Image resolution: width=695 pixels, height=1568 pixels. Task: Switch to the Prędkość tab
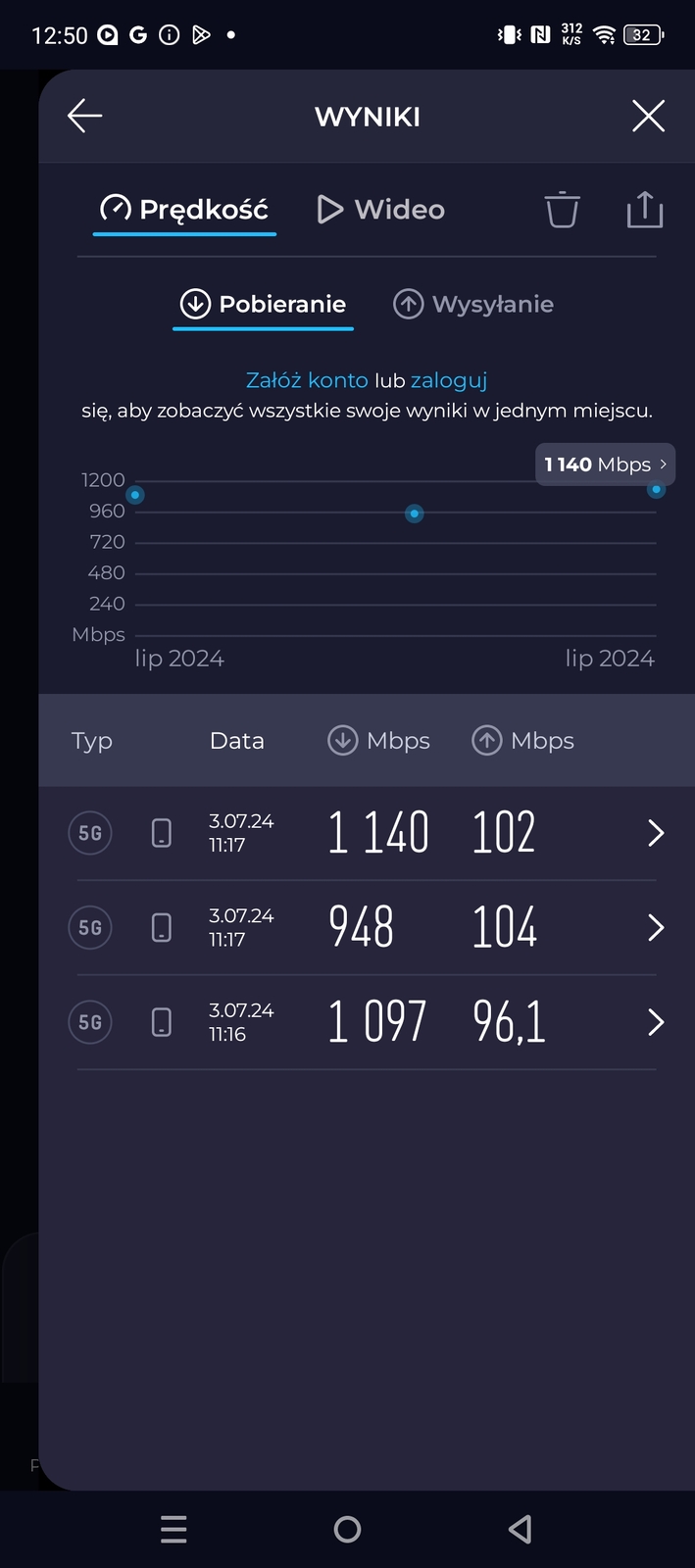[x=185, y=209]
